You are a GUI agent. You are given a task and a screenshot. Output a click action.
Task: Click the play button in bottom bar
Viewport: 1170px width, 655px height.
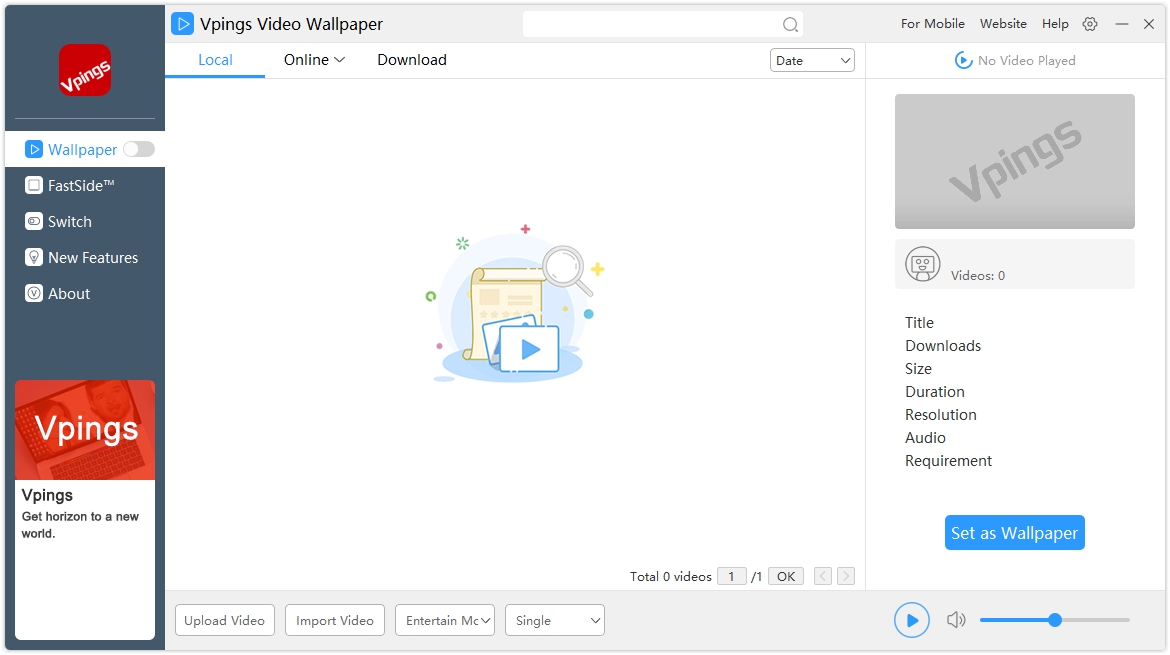click(x=911, y=620)
